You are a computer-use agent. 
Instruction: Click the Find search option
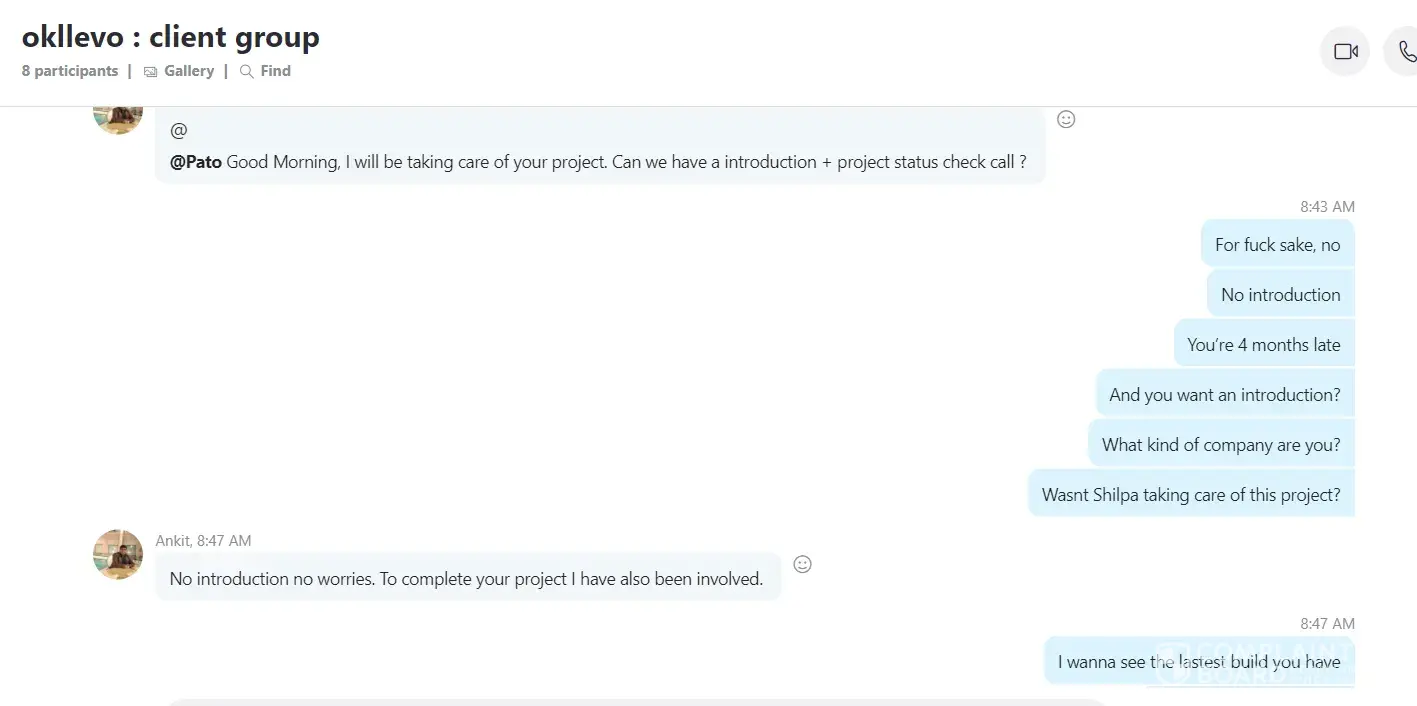point(275,71)
